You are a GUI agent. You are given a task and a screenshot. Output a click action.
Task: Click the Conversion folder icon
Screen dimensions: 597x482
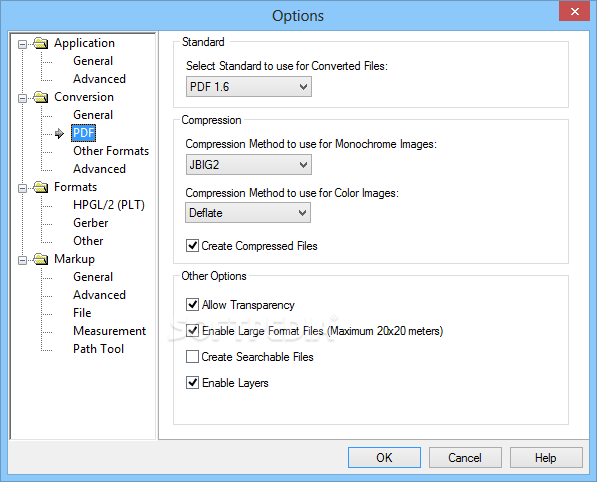tap(40, 97)
